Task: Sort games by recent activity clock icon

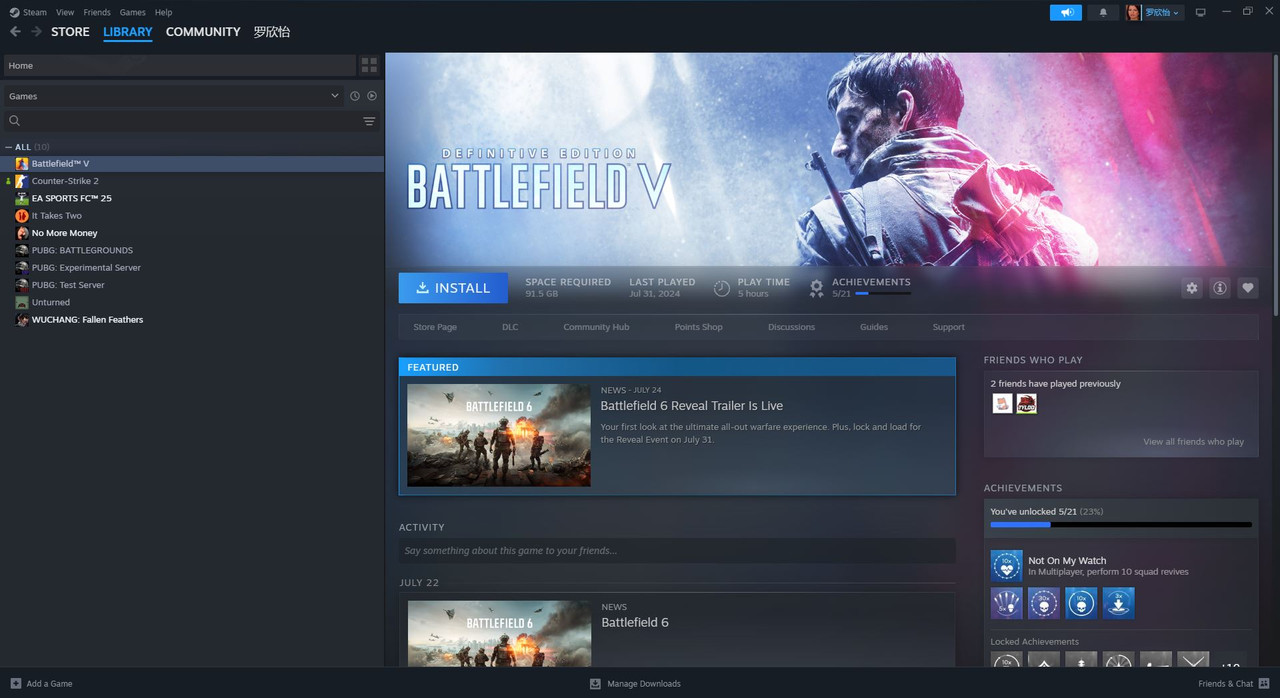Action: click(x=354, y=96)
